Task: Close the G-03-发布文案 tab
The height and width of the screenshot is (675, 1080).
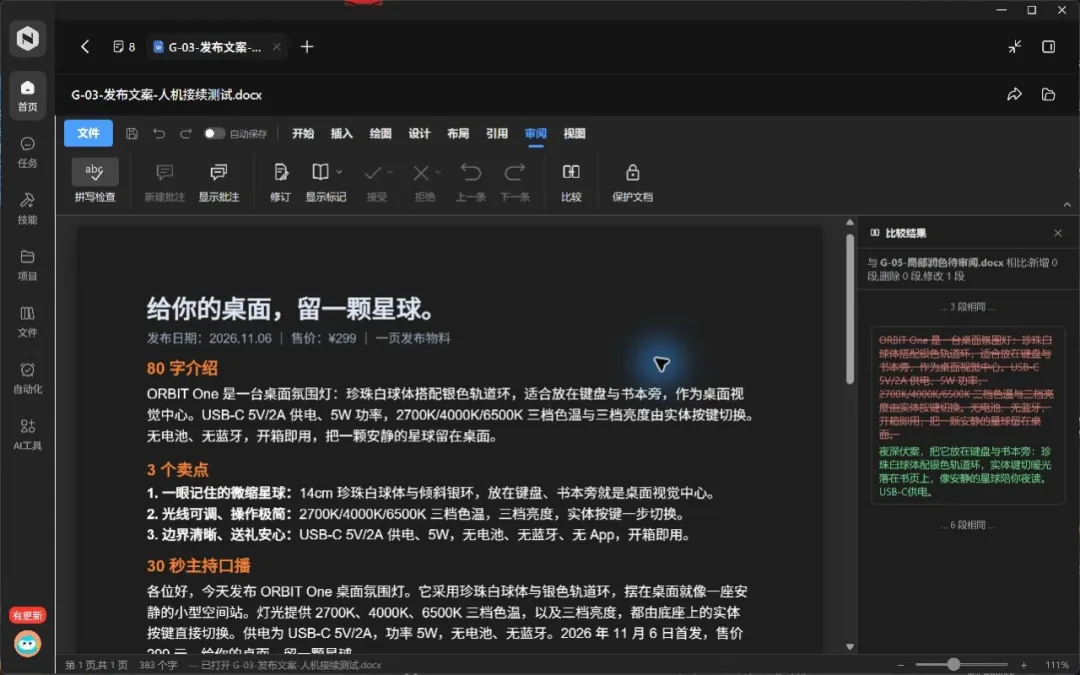Action: [x=276, y=47]
